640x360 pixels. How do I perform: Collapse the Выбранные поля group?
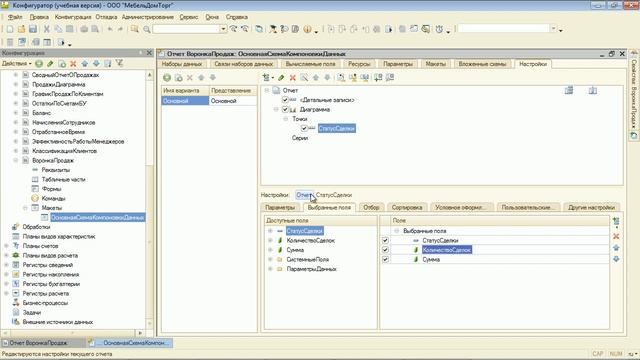pyautogui.click(x=396, y=231)
